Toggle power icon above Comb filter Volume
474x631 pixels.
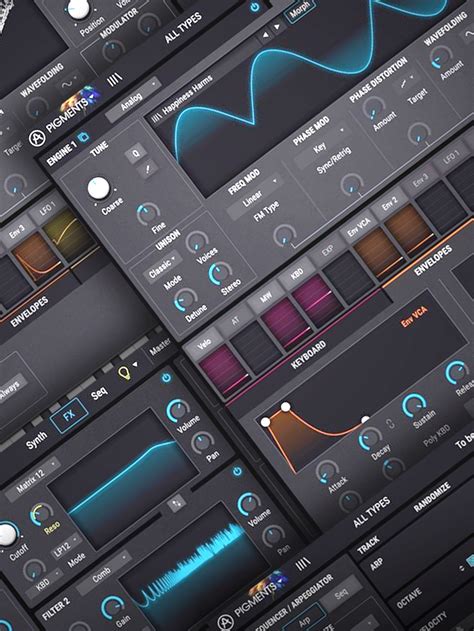[x=237, y=471]
